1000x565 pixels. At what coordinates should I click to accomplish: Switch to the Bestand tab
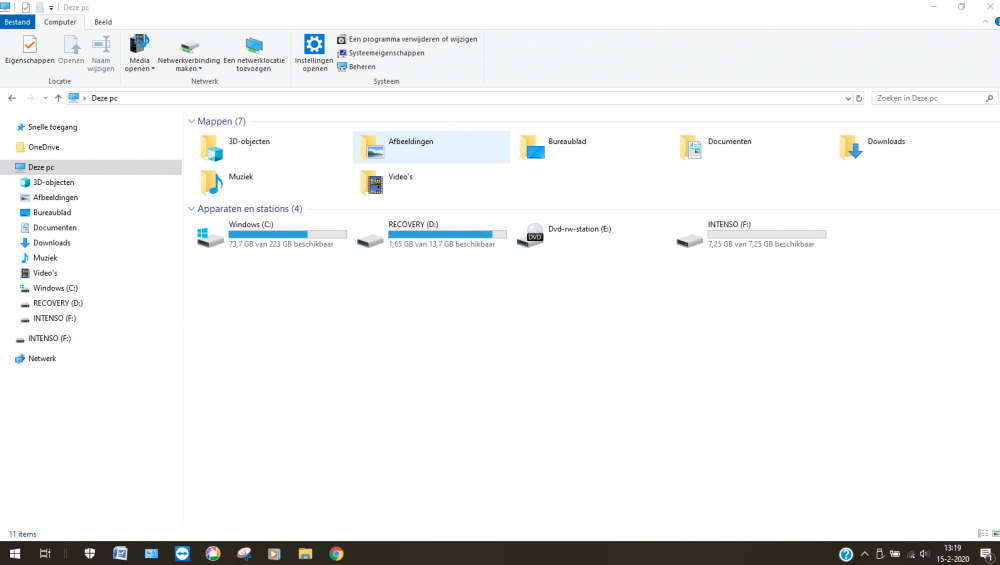pos(17,22)
